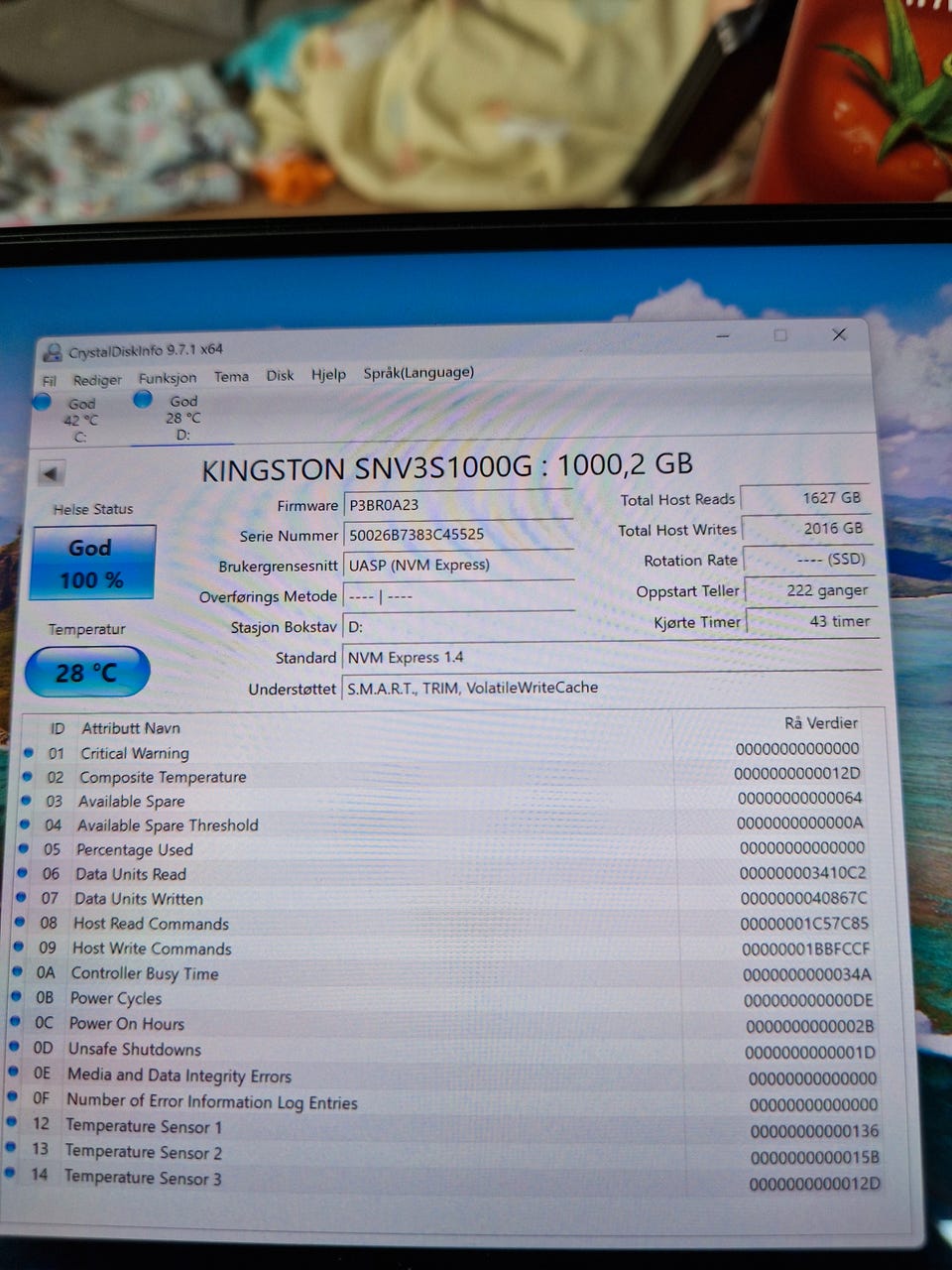The width and height of the screenshot is (952, 1270).
Task: Open the Språk(Language) menu
Action: (x=418, y=372)
